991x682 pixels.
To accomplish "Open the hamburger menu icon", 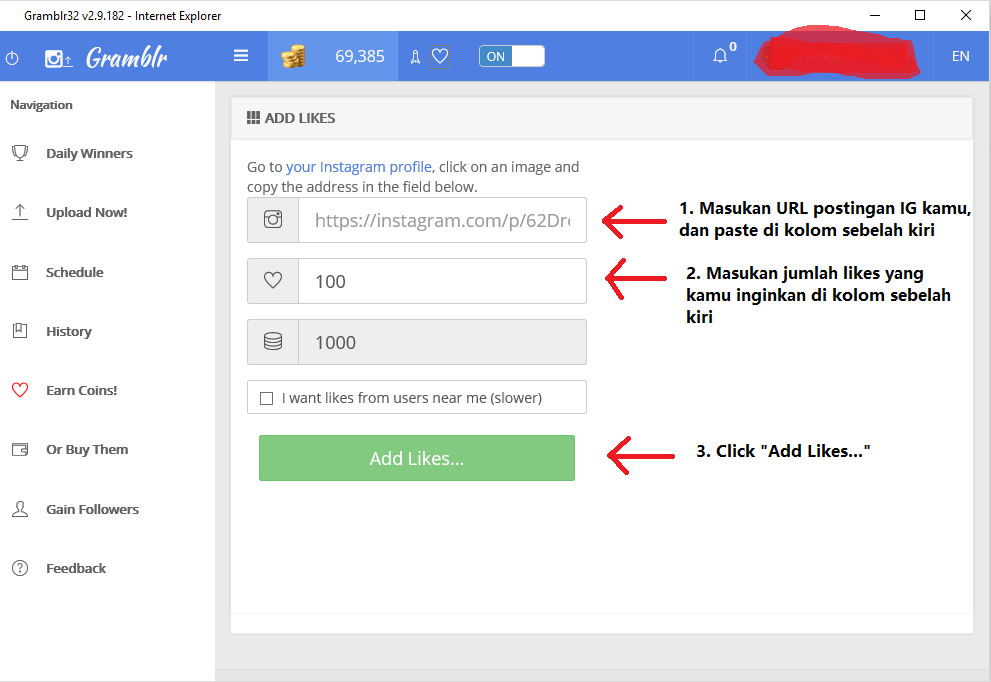I will pos(241,56).
